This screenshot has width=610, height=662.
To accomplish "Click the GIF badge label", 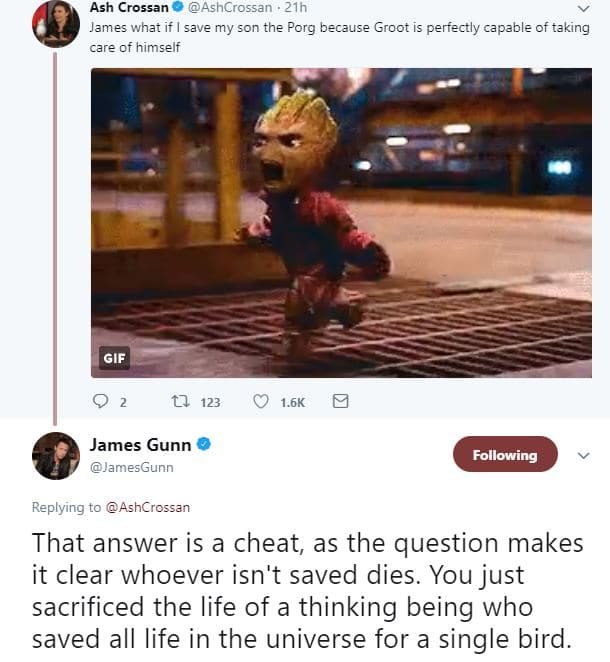I will tap(114, 358).
